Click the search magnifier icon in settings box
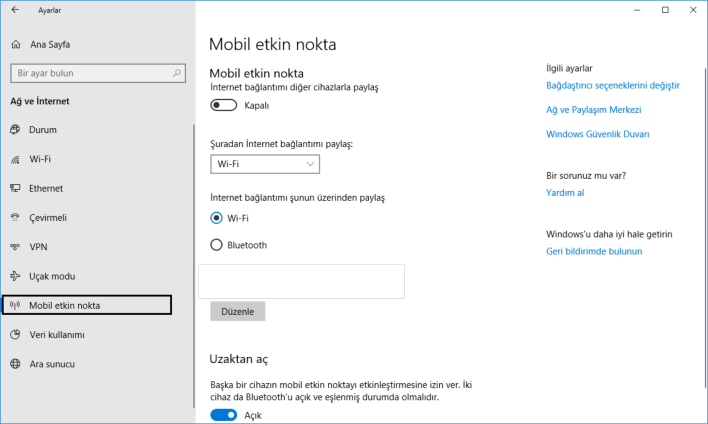Viewport: 708px width, 424px height. [x=177, y=73]
